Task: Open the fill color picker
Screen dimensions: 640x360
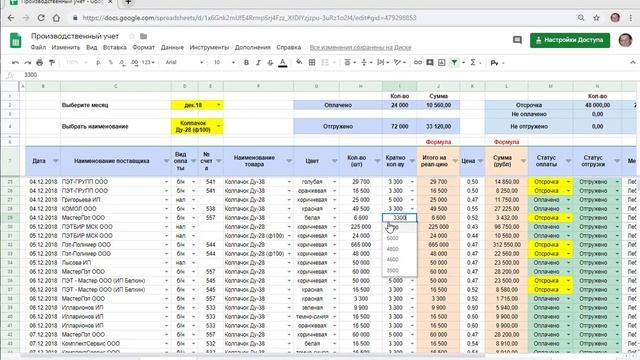Action: click(299, 62)
